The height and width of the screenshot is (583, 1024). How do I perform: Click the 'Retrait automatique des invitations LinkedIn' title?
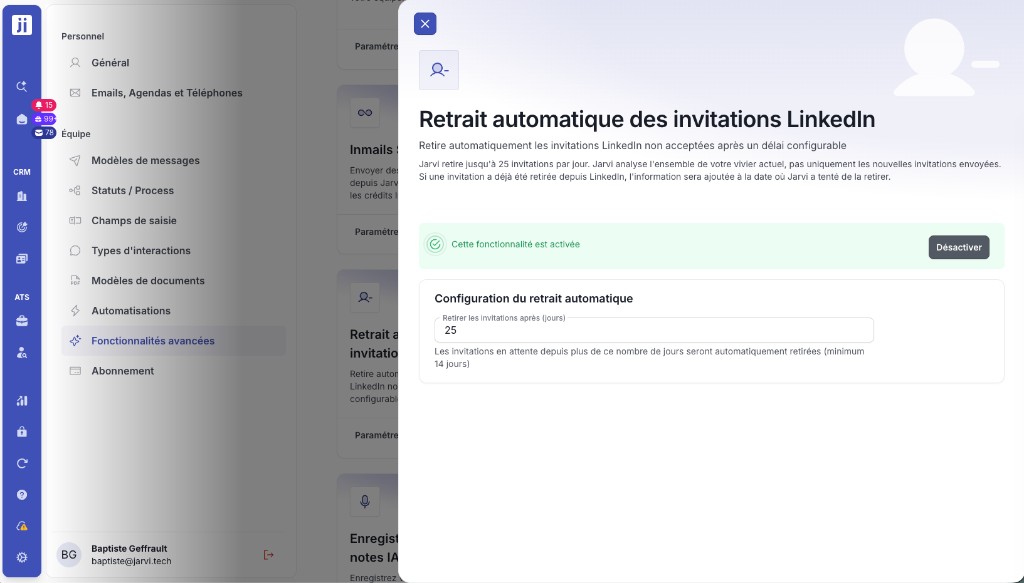click(647, 119)
